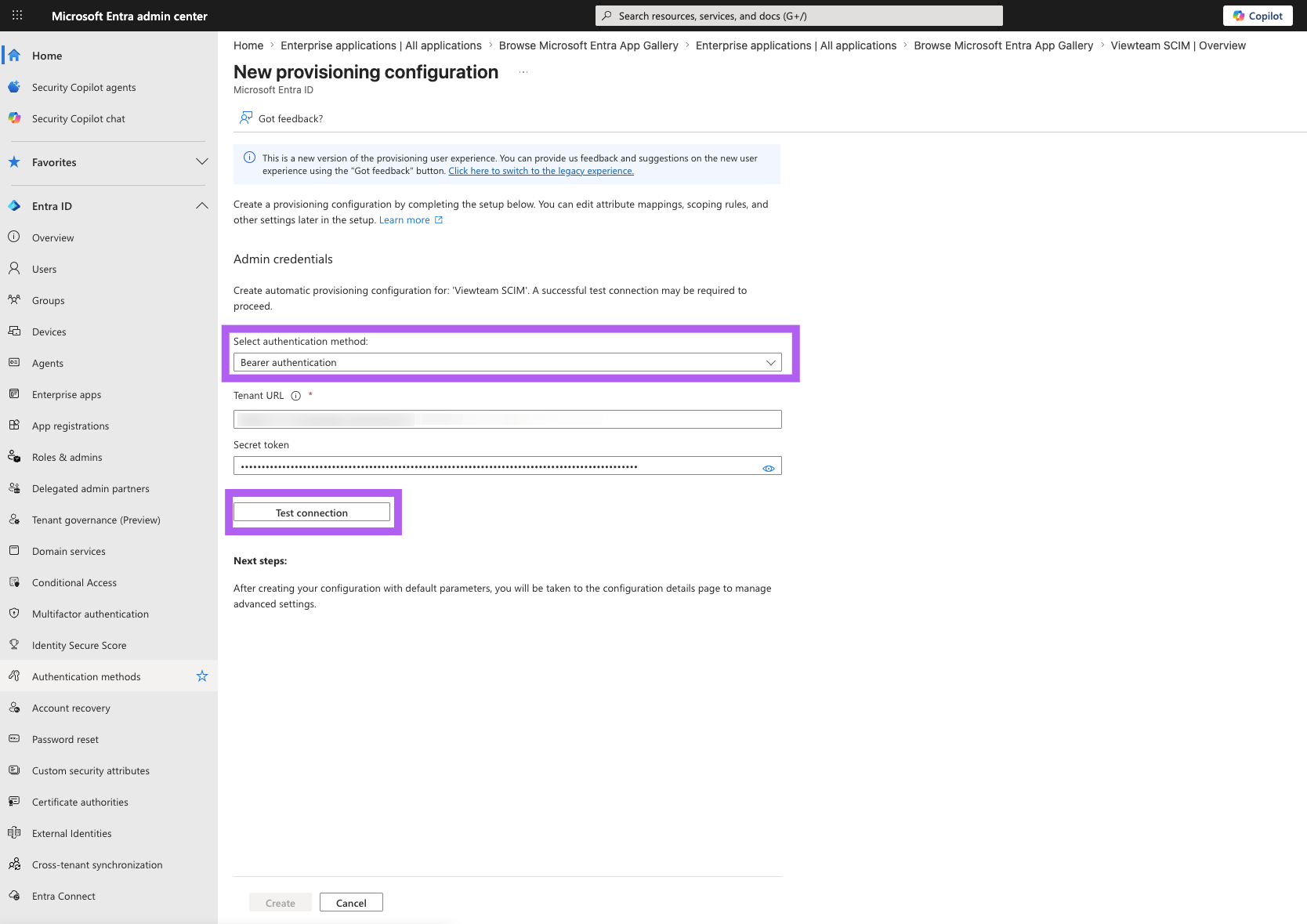1307x924 pixels.
Task: Open the more options ellipsis beside title
Action: (x=523, y=72)
